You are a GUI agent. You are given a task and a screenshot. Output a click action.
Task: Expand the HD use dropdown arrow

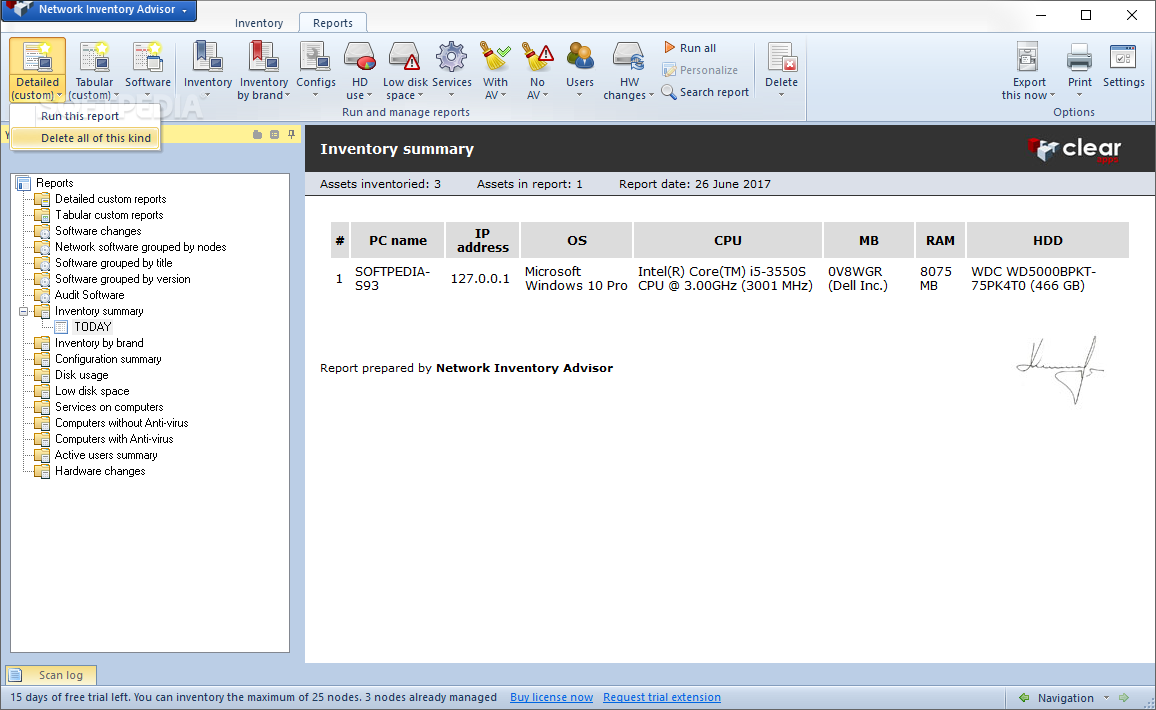coord(369,96)
